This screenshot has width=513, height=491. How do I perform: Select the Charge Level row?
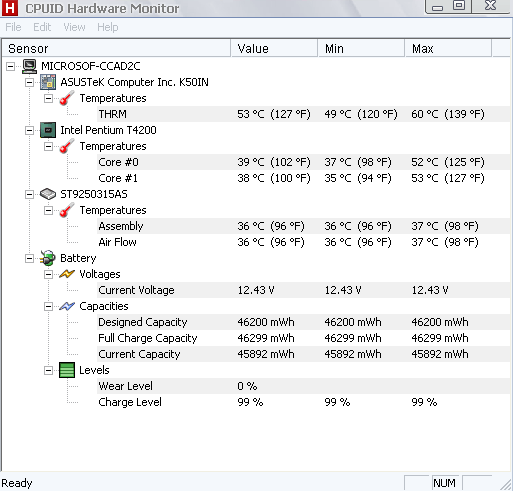tap(303, 402)
